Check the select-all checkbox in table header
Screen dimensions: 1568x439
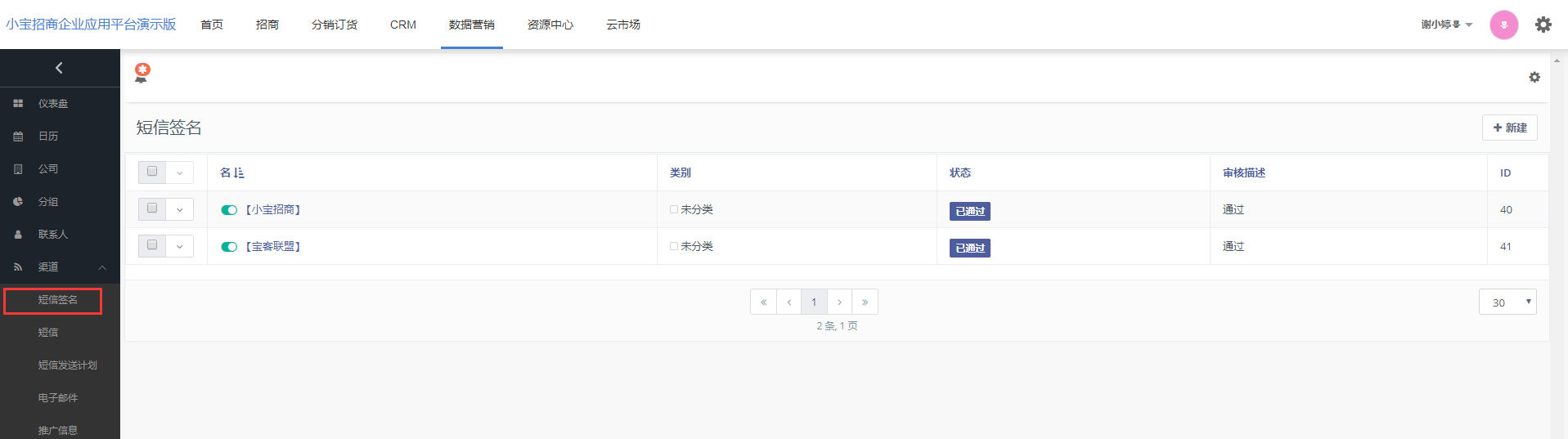click(x=152, y=172)
